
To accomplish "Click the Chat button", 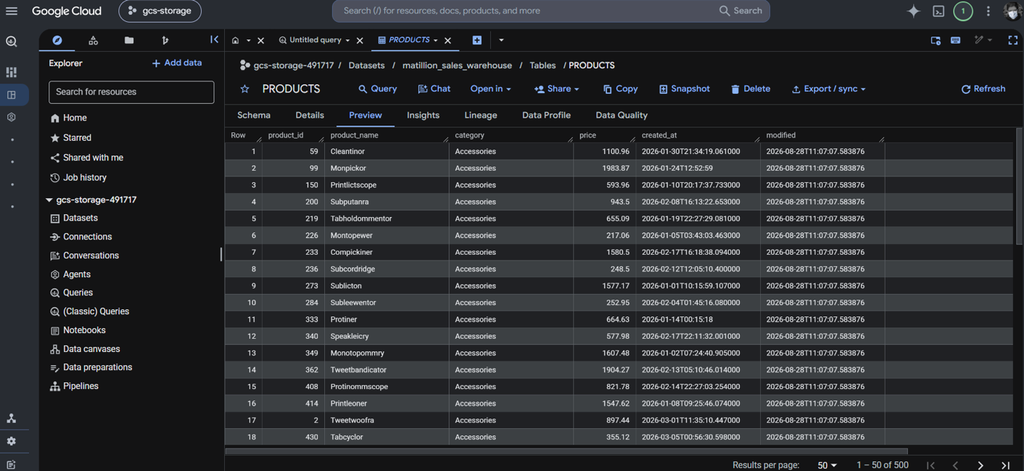I will (x=434, y=89).
